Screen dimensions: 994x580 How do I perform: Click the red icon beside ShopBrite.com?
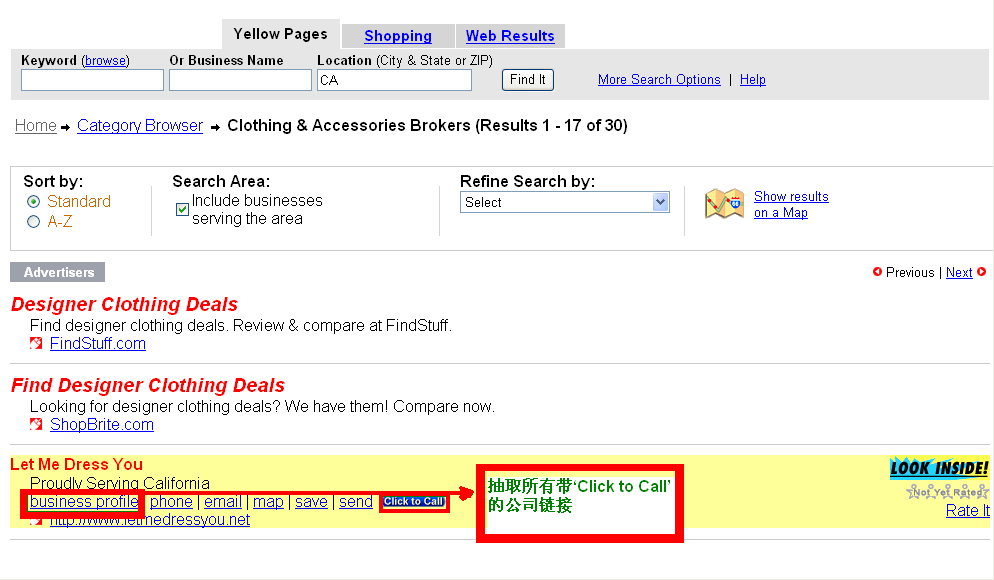36,425
